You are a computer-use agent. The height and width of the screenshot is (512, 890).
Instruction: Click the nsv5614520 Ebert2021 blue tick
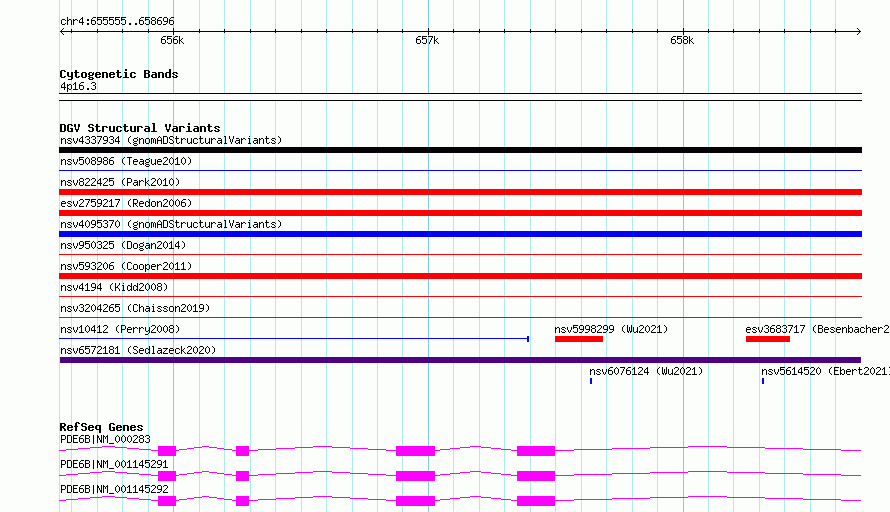coord(763,381)
